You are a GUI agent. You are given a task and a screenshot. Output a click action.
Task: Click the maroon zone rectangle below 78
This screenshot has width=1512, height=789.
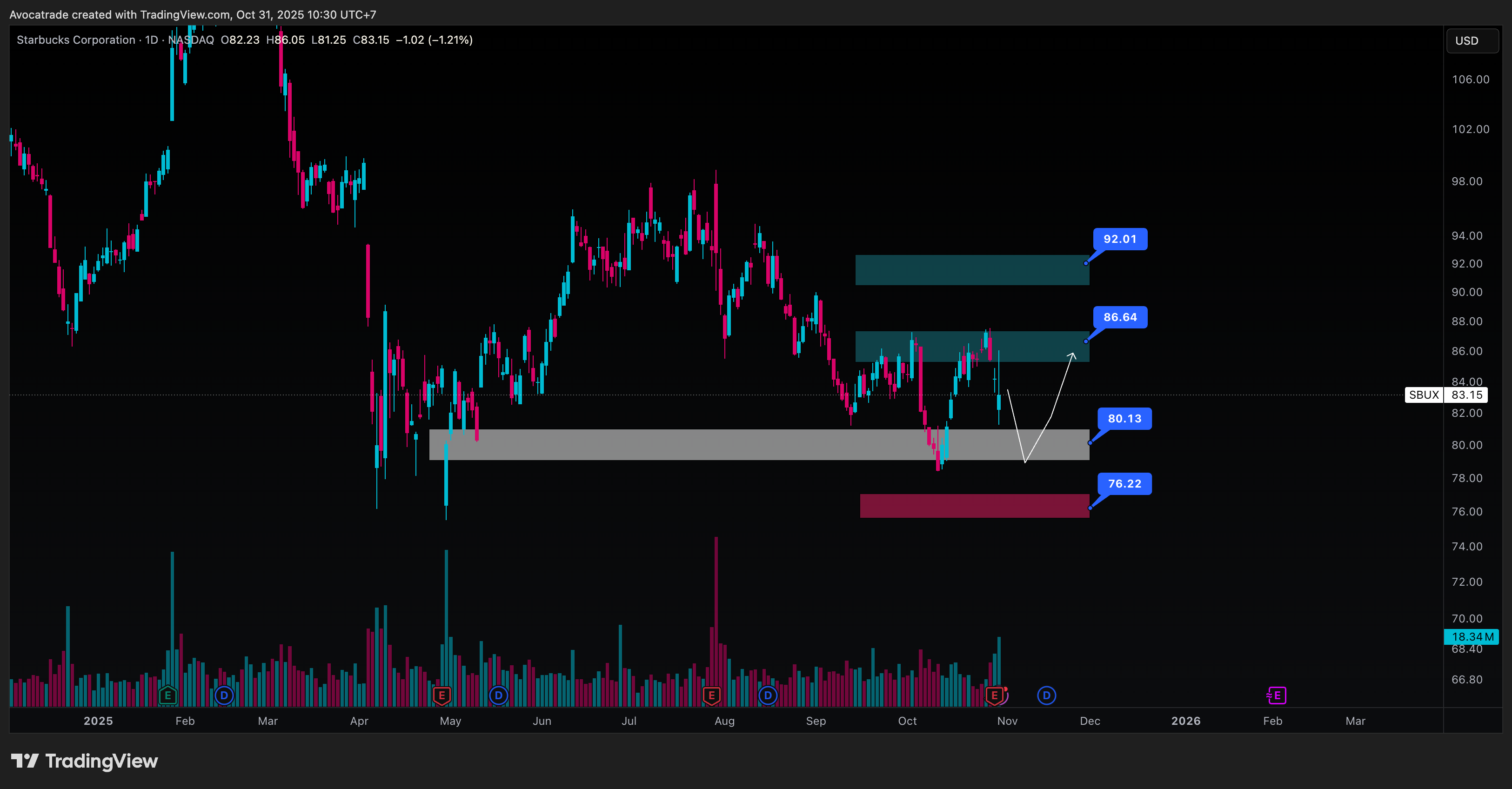(x=974, y=505)
